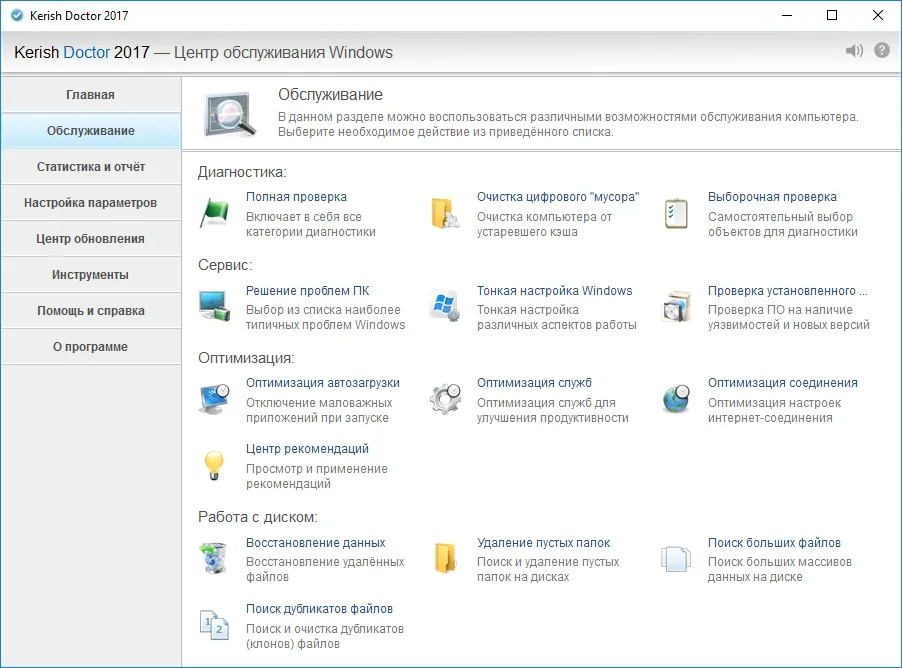Click the software box icon for Проверка установленного
The width and height of the screenshot is (902, 668).
[x=676, y=306]
